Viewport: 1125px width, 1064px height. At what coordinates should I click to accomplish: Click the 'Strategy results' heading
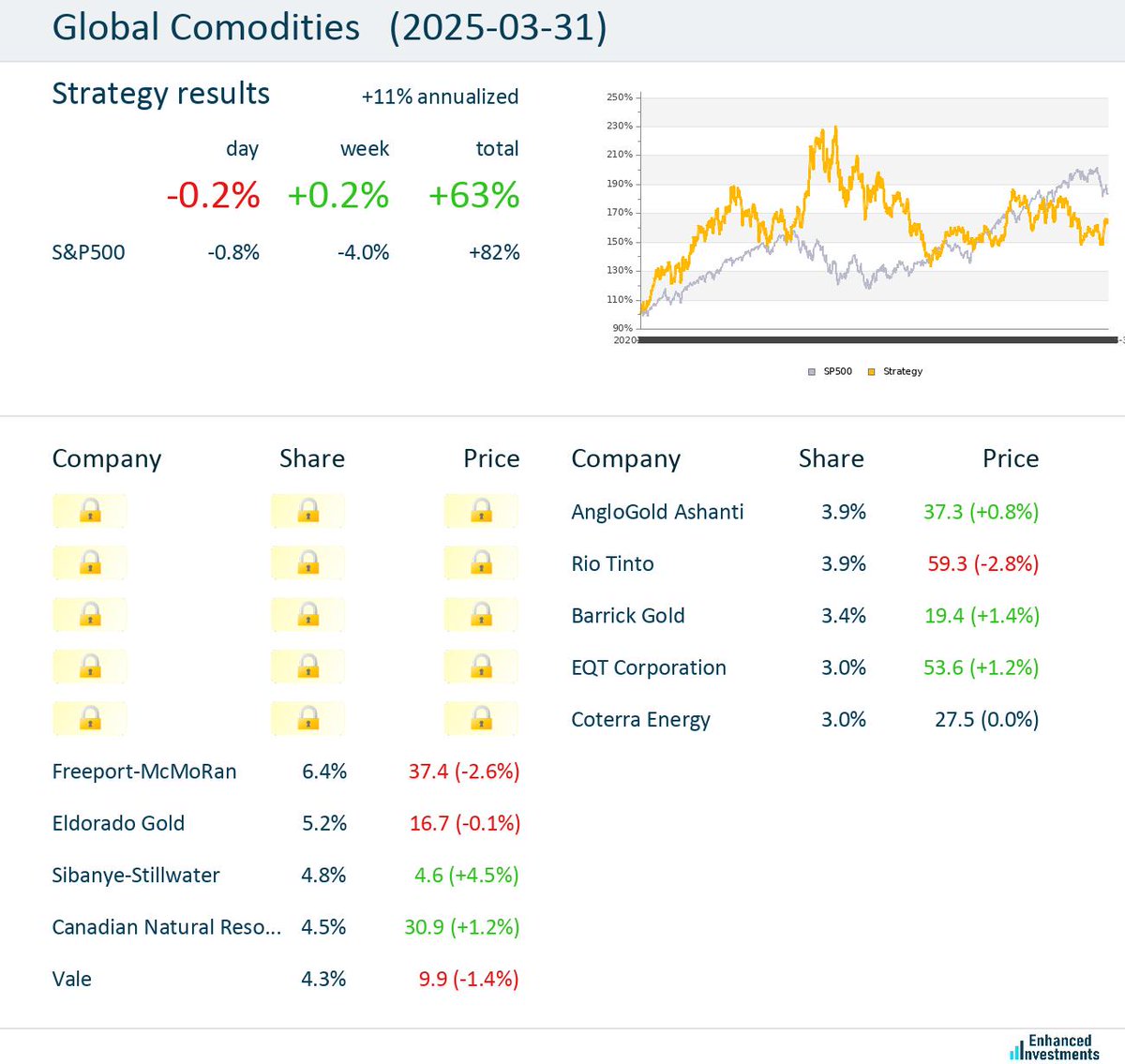(x=160, y=94)
